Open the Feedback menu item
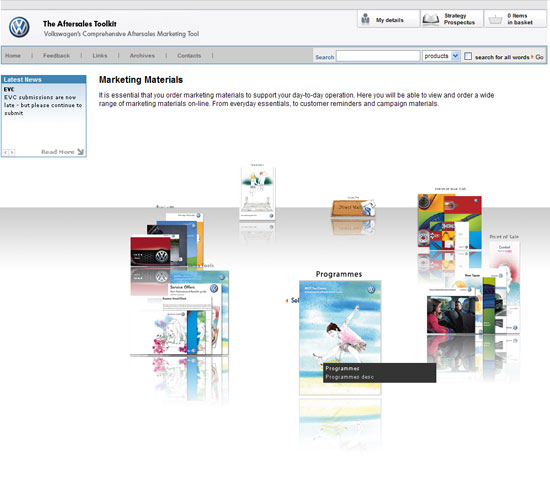550x481 pixels. click(56, 55)
